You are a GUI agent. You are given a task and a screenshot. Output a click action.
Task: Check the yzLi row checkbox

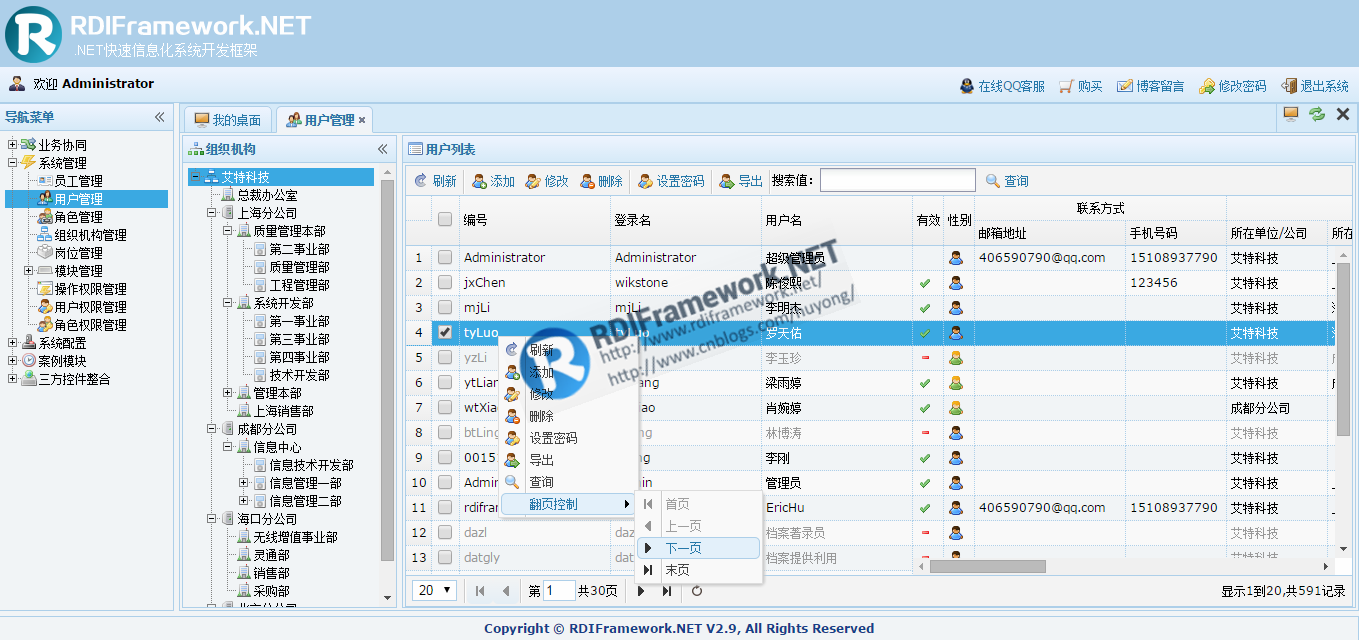tap(445, 357)
